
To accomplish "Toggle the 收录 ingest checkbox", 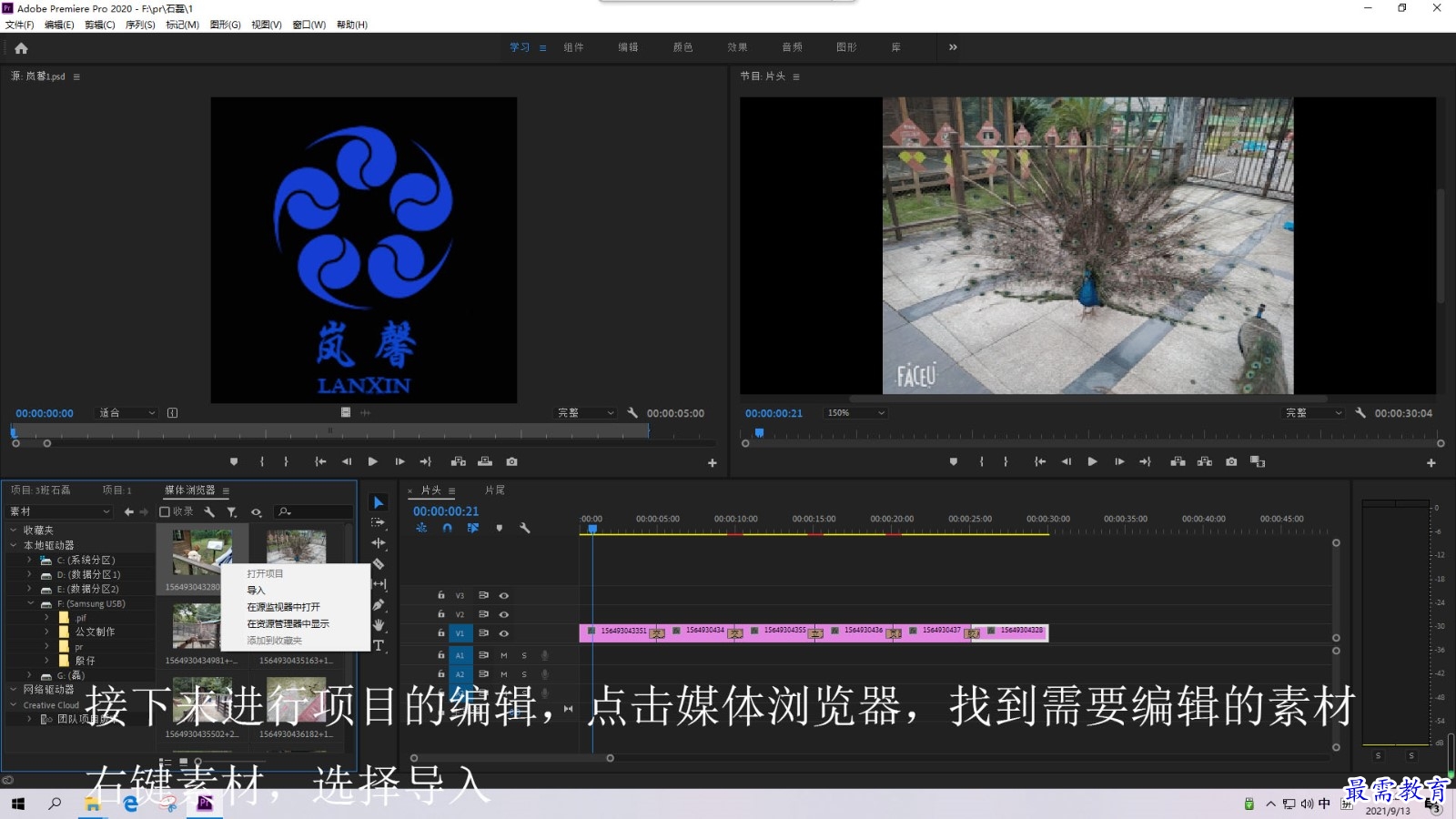I will tap(165, 512).
